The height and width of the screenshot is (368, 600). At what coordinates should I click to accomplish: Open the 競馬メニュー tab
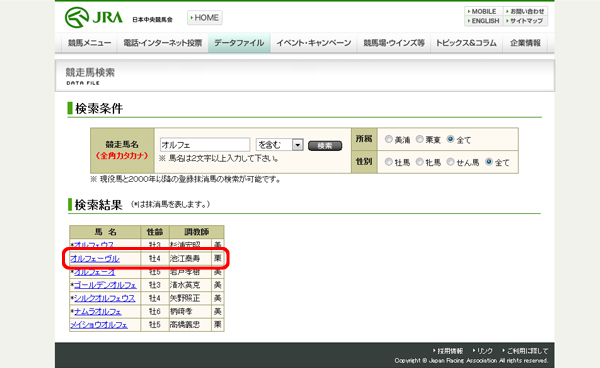[x=90, y=43]
